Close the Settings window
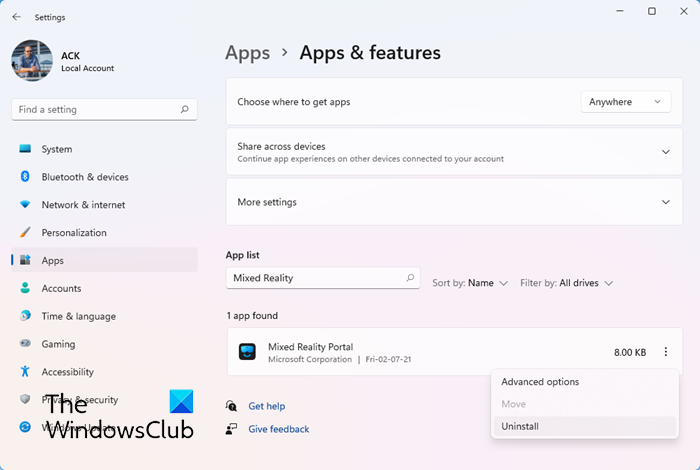The image size is (700, 470). pos(683,11)
